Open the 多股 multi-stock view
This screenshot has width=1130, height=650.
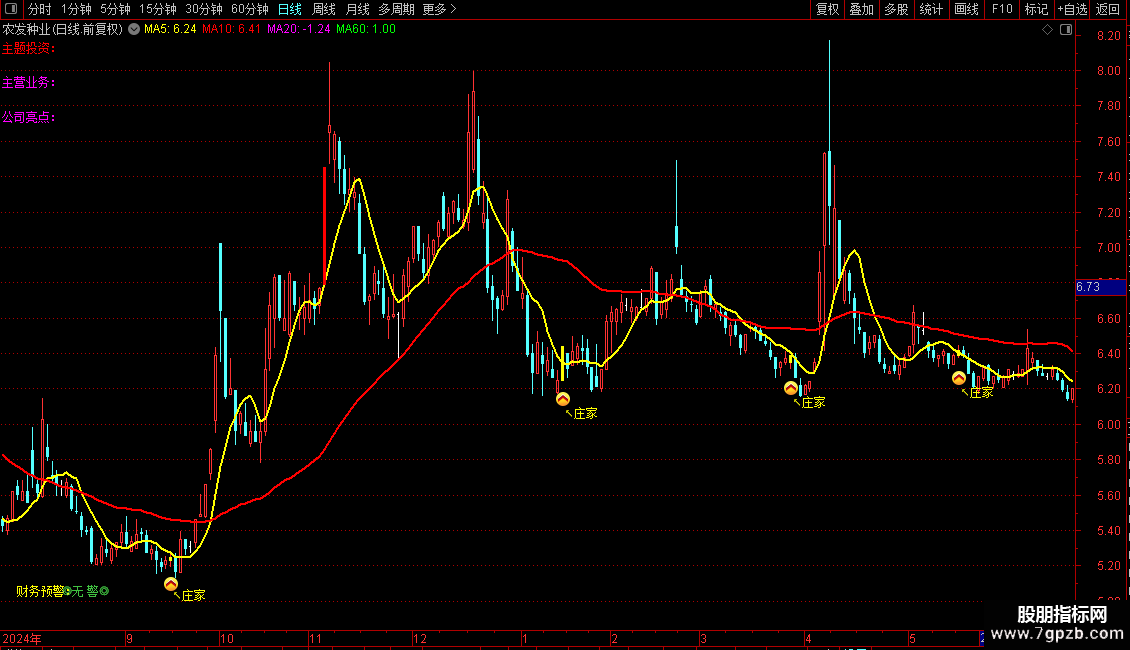pyautogui.click(x=896, y=9)
